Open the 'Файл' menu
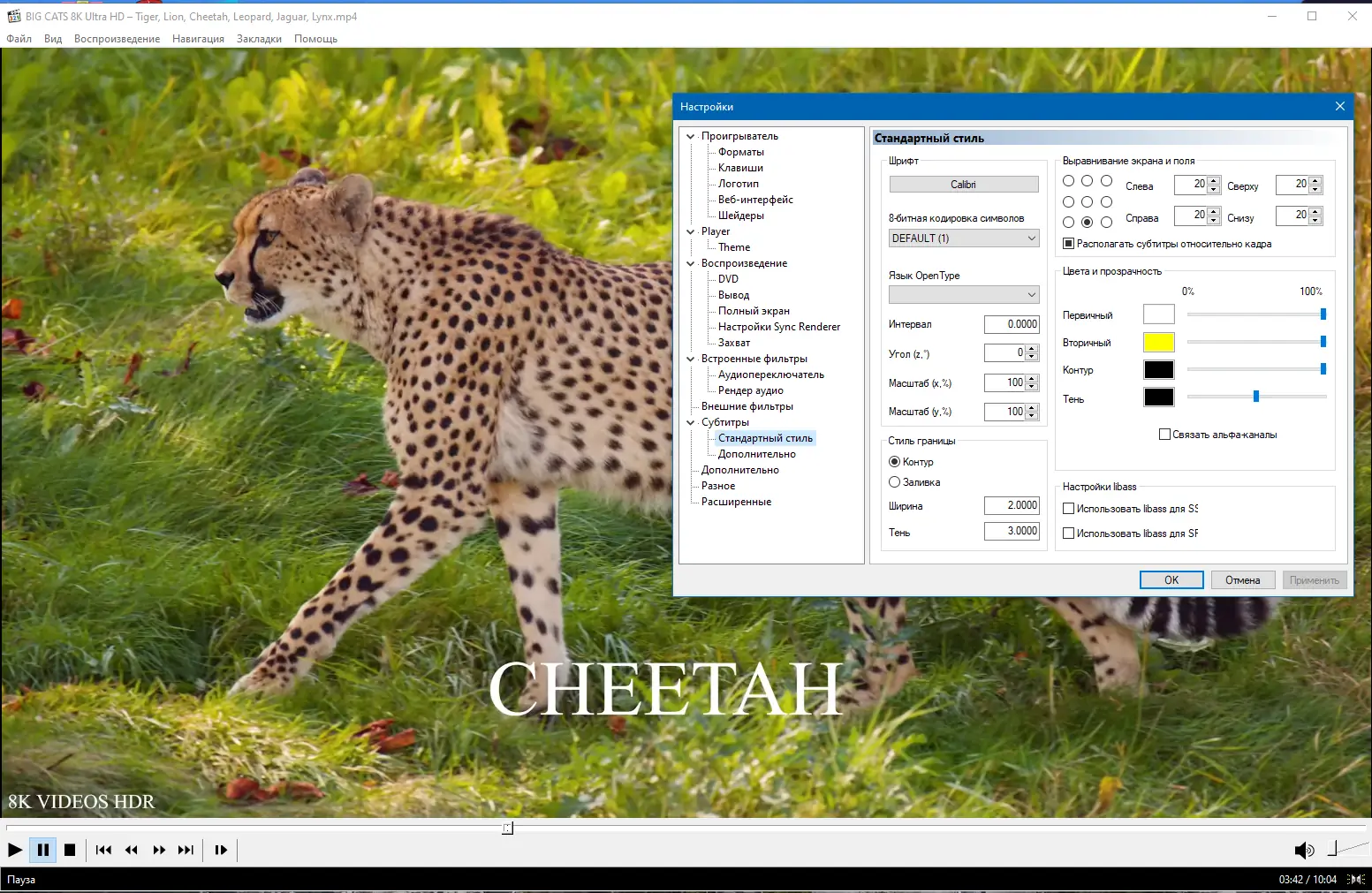The image size is (1372, 893). coord(19,38)
